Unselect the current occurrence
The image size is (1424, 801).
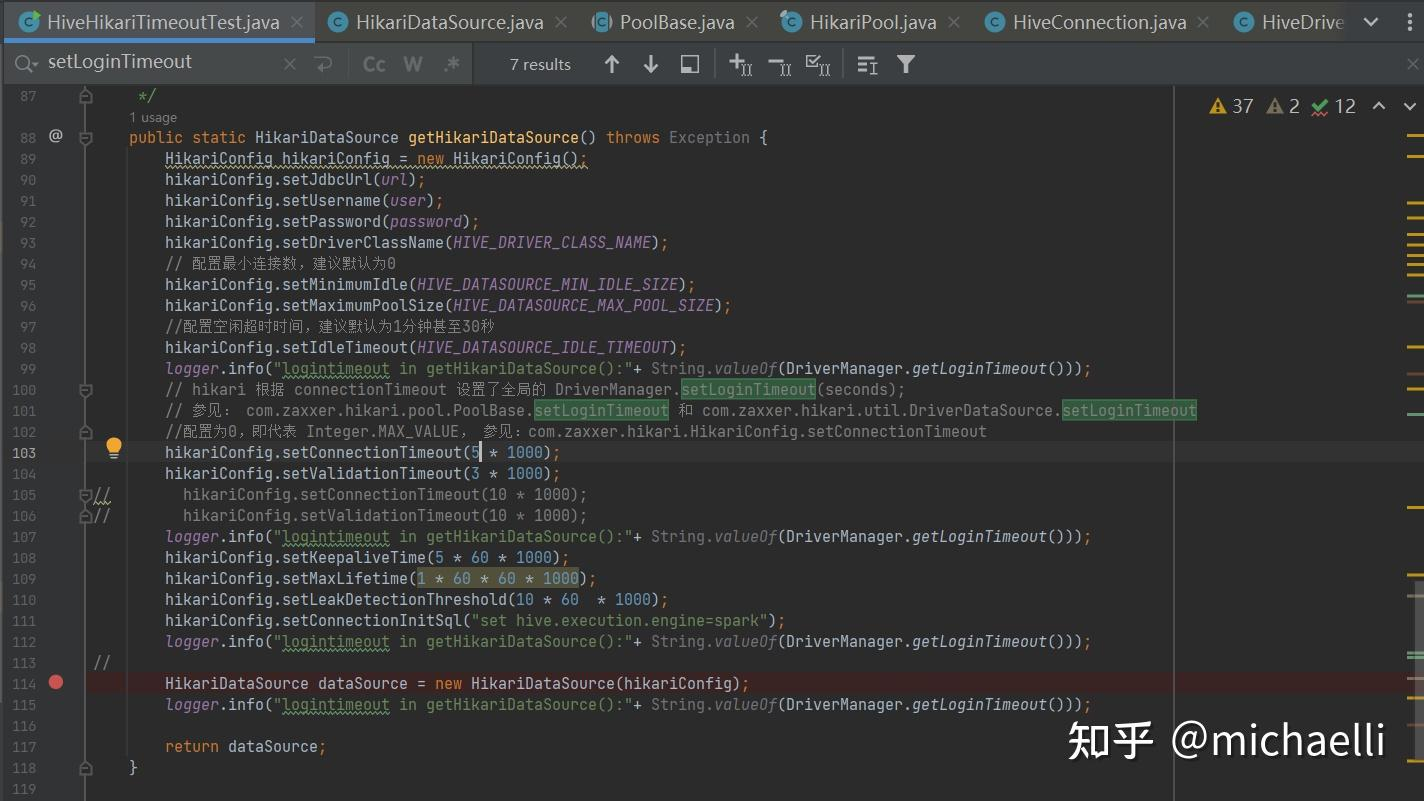click(x=779, y=64)
